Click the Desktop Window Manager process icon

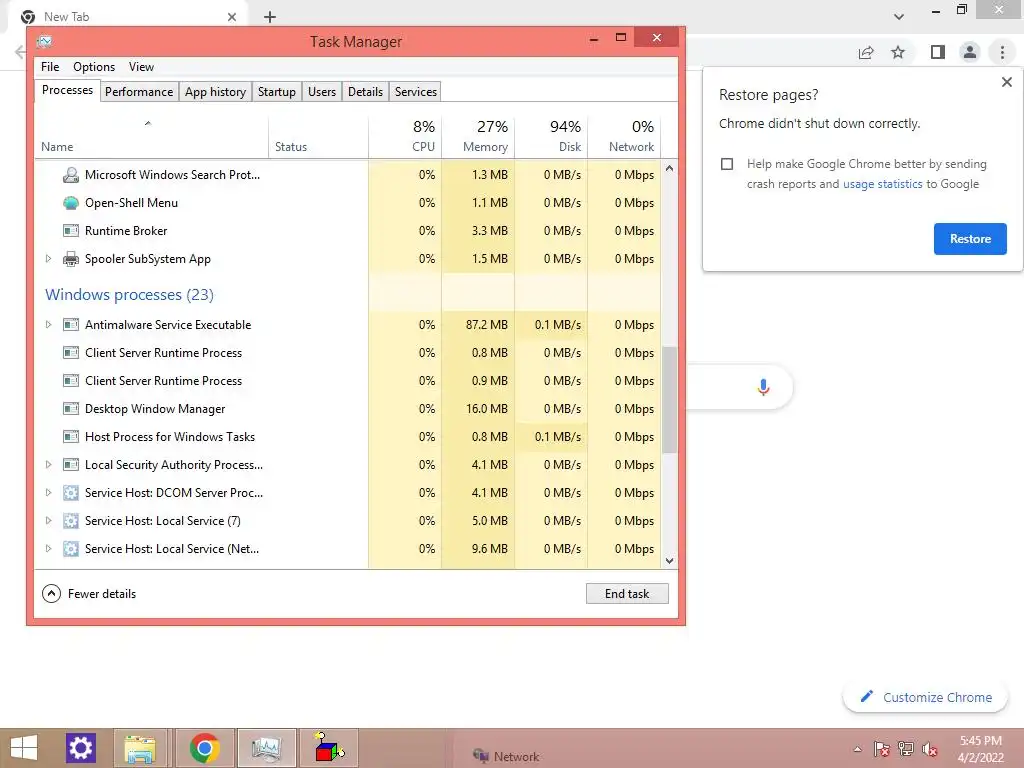71,409
